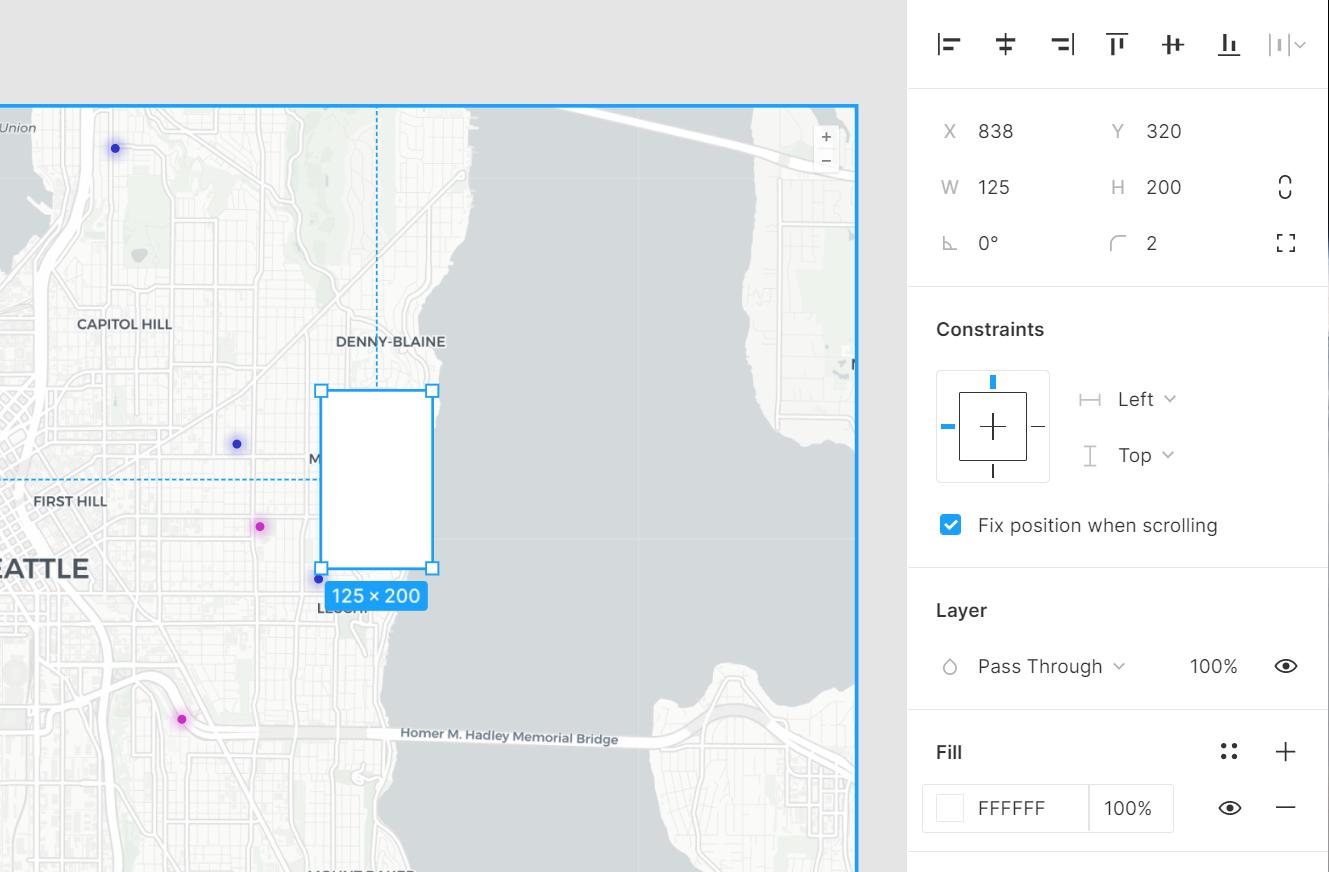This screenshot has width=1329, height=872.
Task: Open the distribute spacing dropdown
Action: (1287, 44)
